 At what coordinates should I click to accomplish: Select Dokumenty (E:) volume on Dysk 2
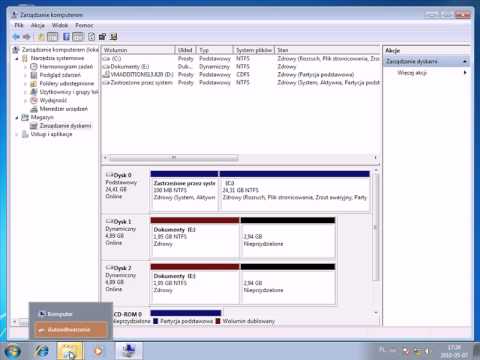pyautogui.click(x=195, y=284)
